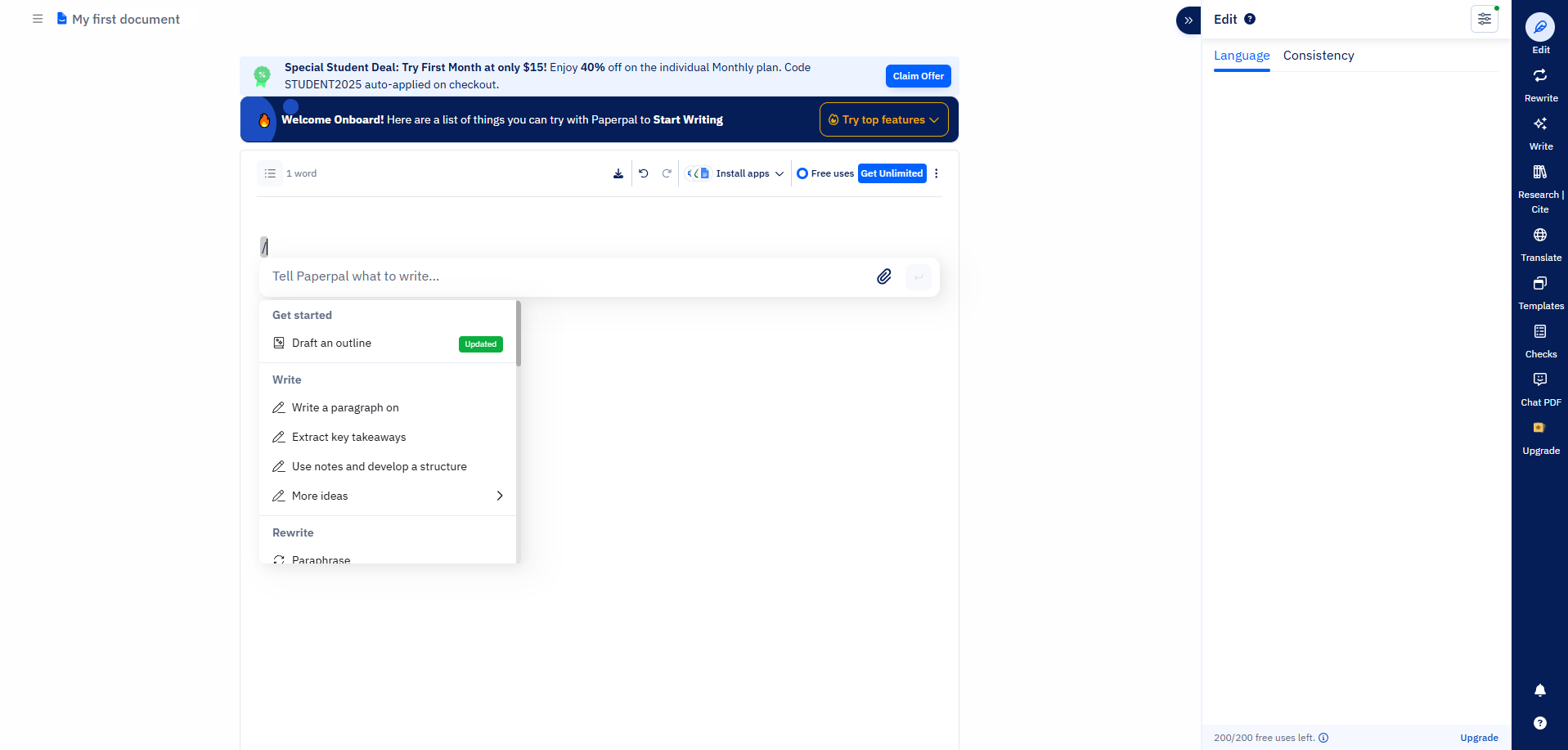Submit the prompt with enter icon
Screen dimensions: 1568x750
(919, 276)
